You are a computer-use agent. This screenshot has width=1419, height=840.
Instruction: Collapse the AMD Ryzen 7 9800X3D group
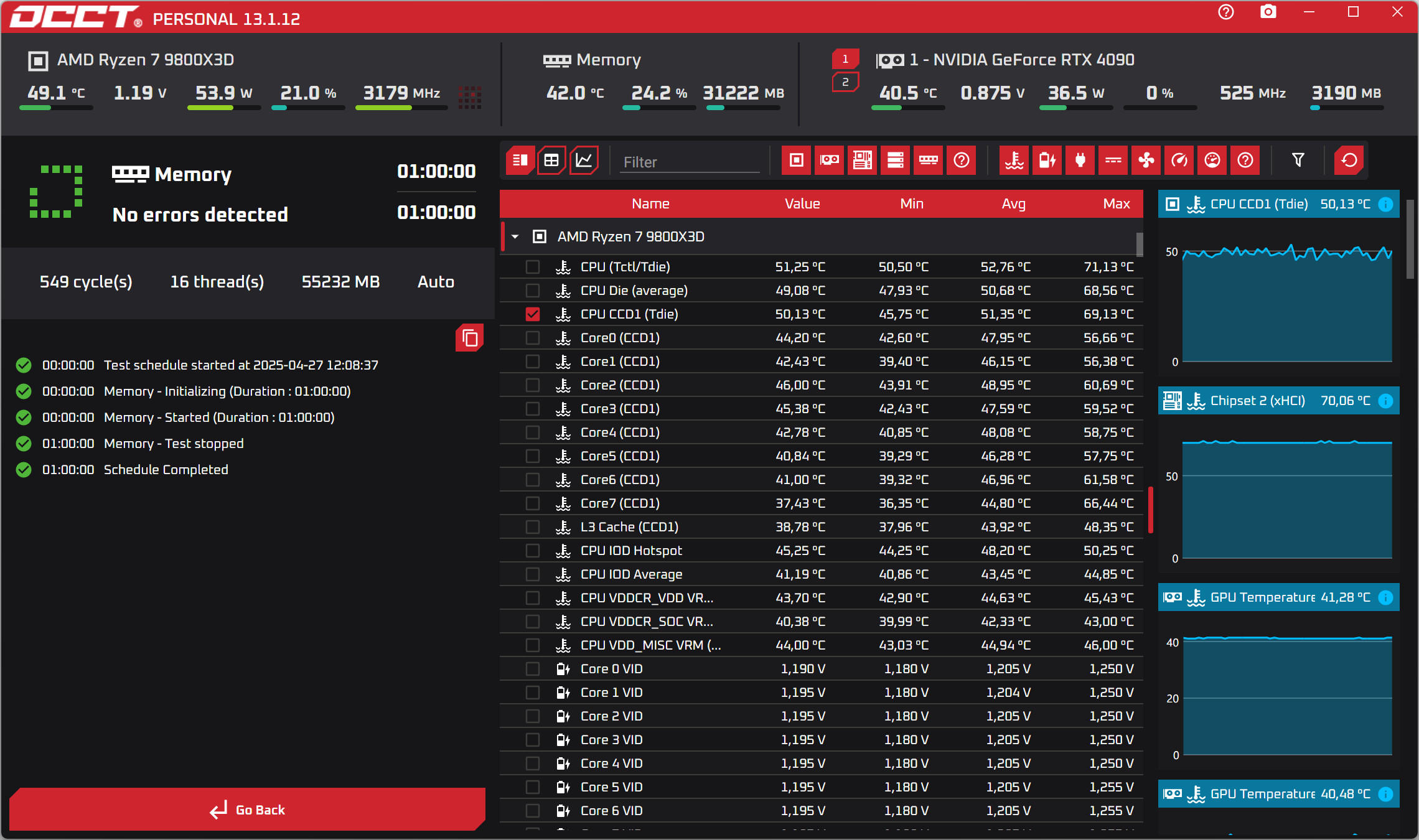coord(515,237)
